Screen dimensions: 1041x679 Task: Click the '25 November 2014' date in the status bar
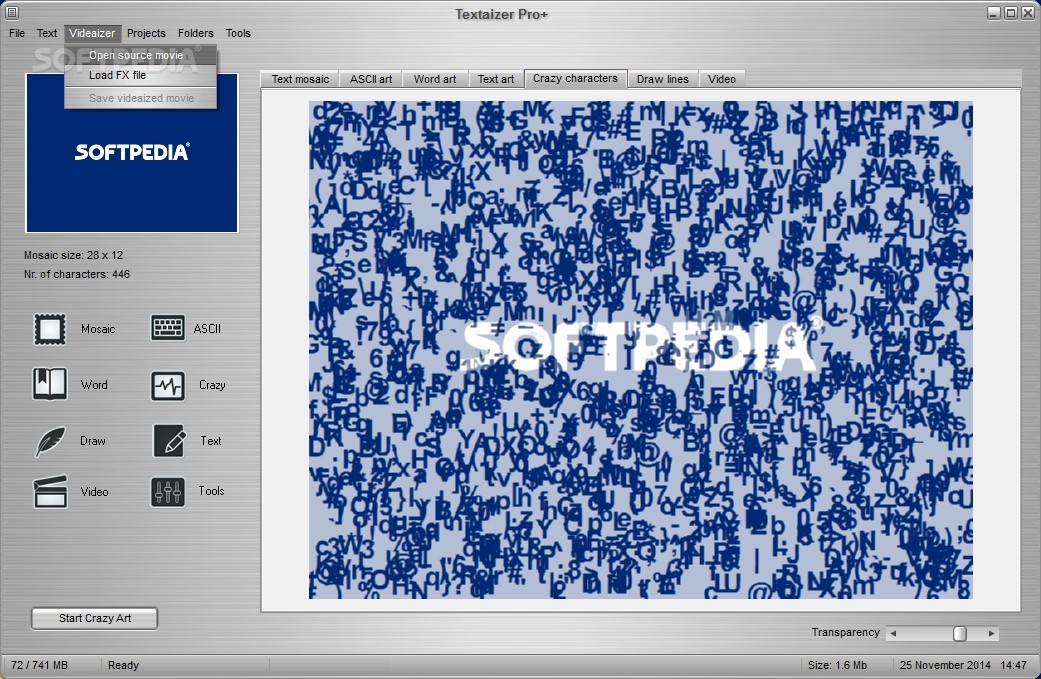point(945,665)
